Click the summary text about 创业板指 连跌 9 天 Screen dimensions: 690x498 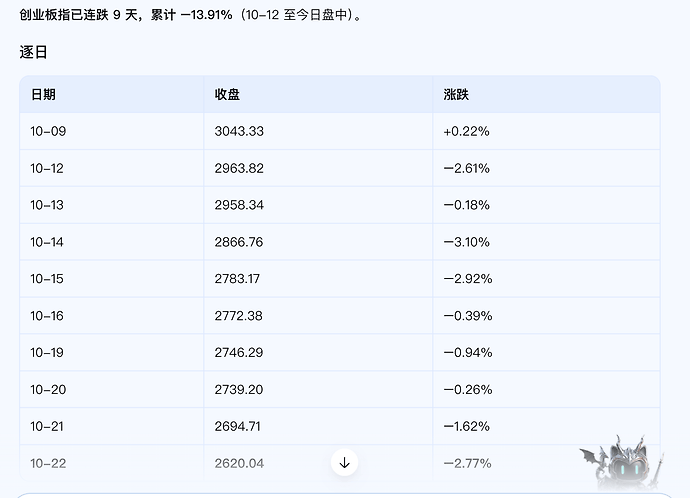coord(191,15)
